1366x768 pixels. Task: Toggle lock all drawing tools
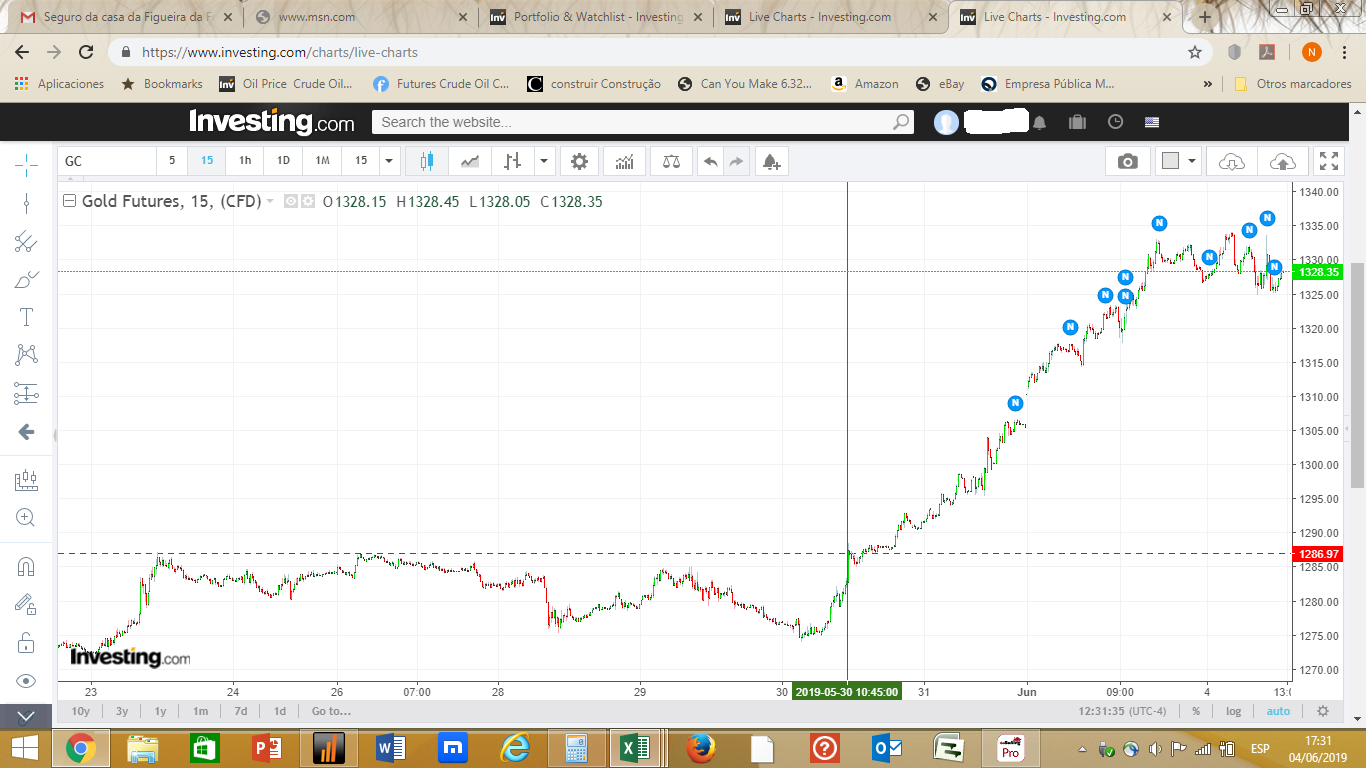click(x=26, y=642)
